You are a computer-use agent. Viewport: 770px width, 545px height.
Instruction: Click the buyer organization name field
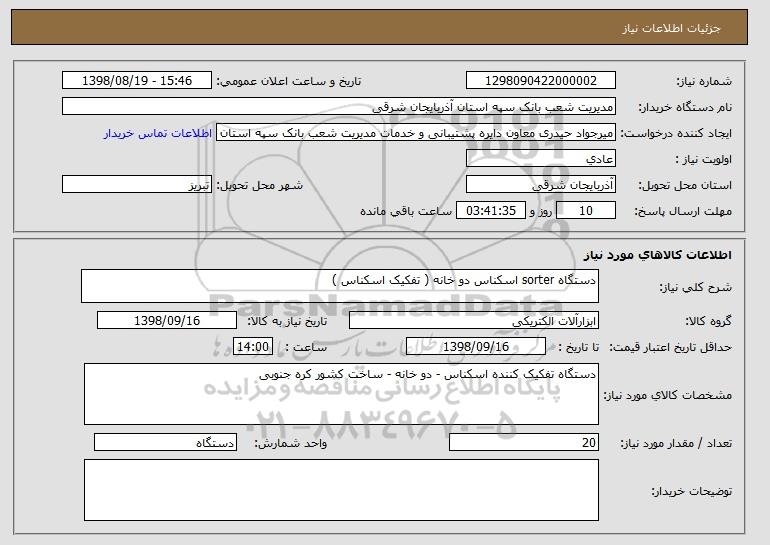point(339,107)
